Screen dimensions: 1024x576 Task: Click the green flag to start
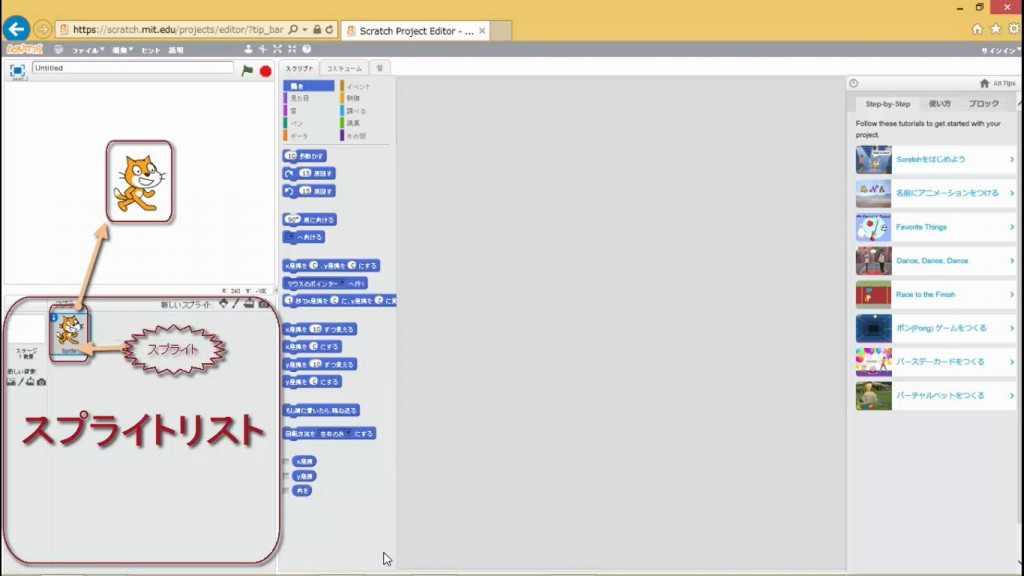coord(247,71)
